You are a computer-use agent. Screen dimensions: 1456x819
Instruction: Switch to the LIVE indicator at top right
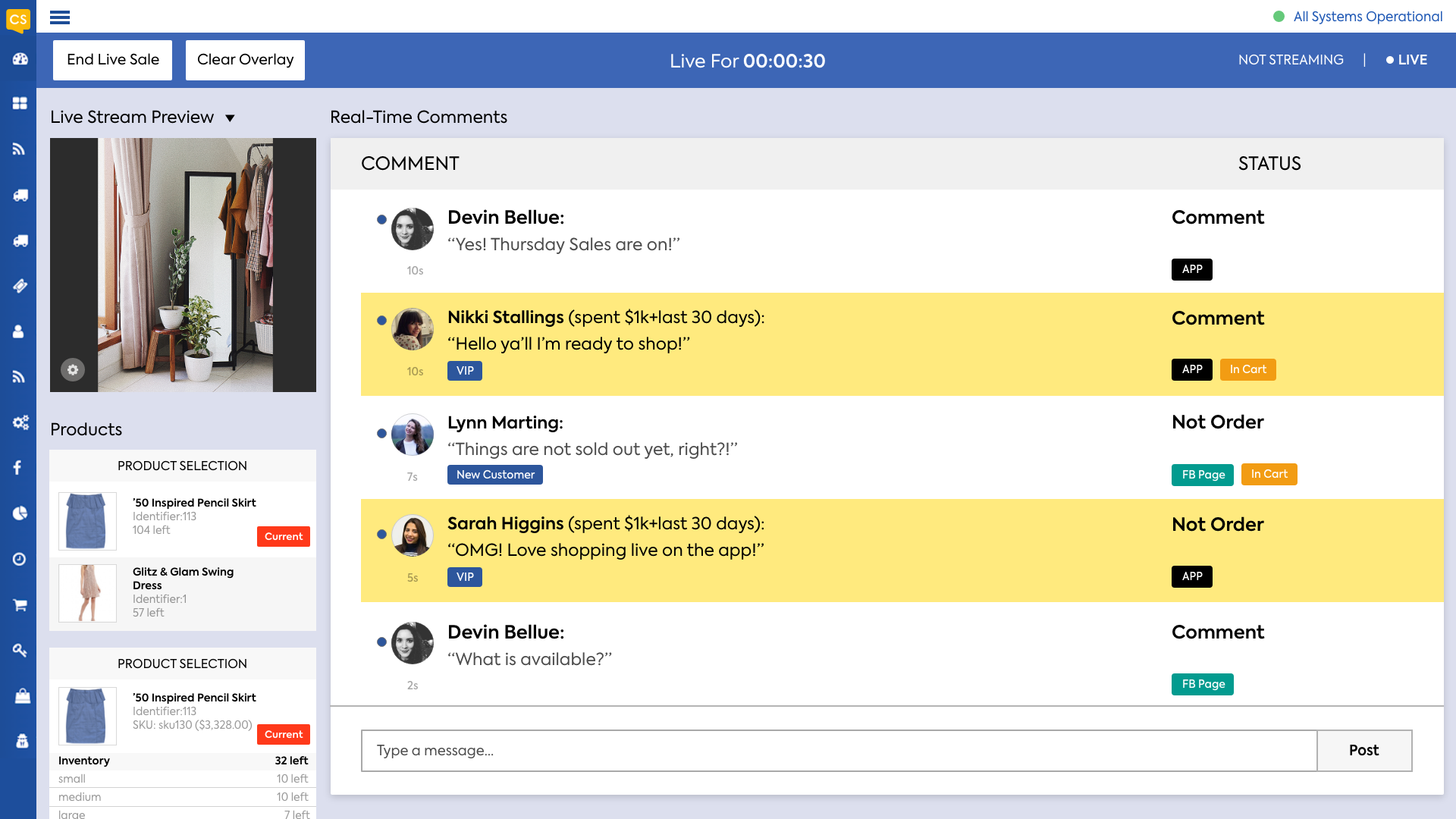coord(1407,60)
